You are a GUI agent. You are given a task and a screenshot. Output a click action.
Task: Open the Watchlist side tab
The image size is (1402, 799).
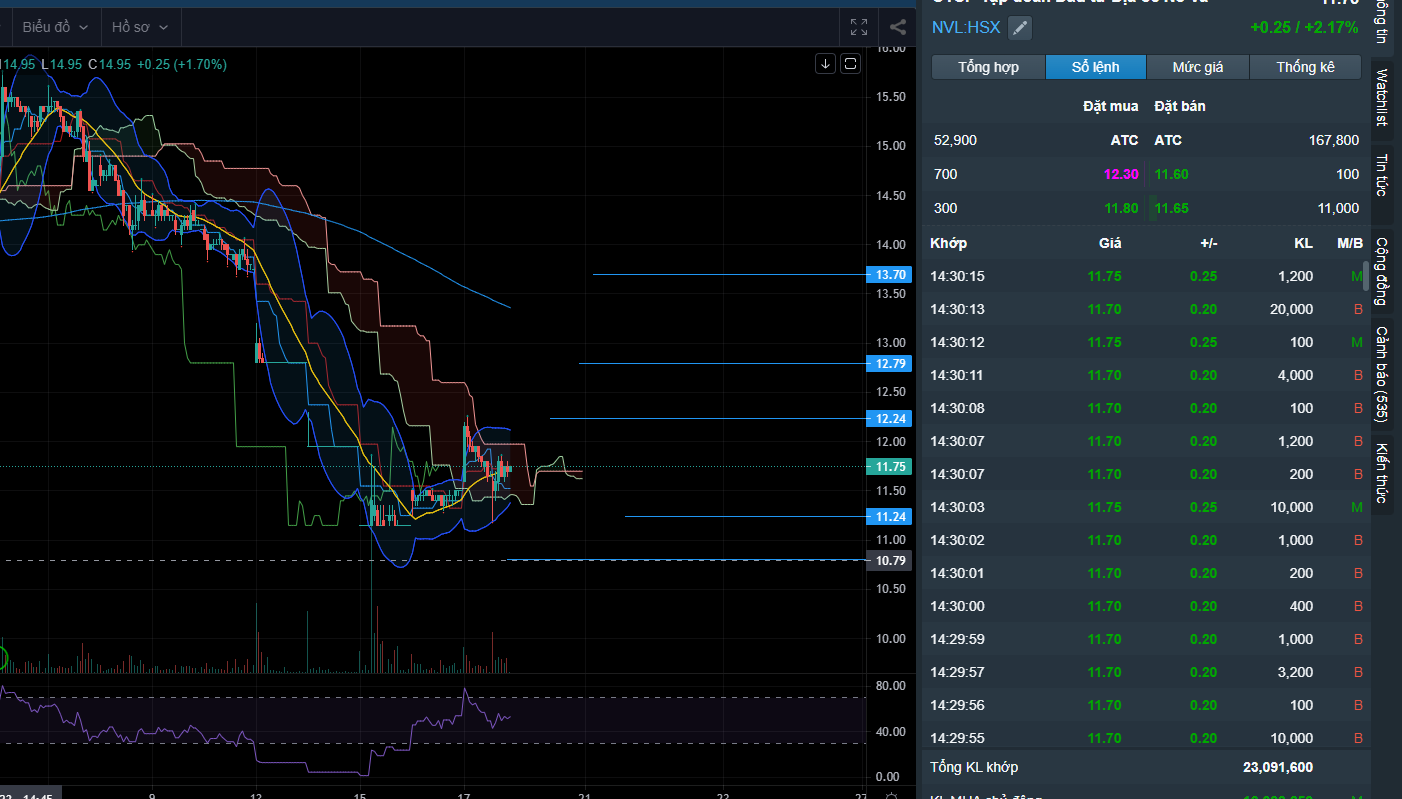point(1382,97)
